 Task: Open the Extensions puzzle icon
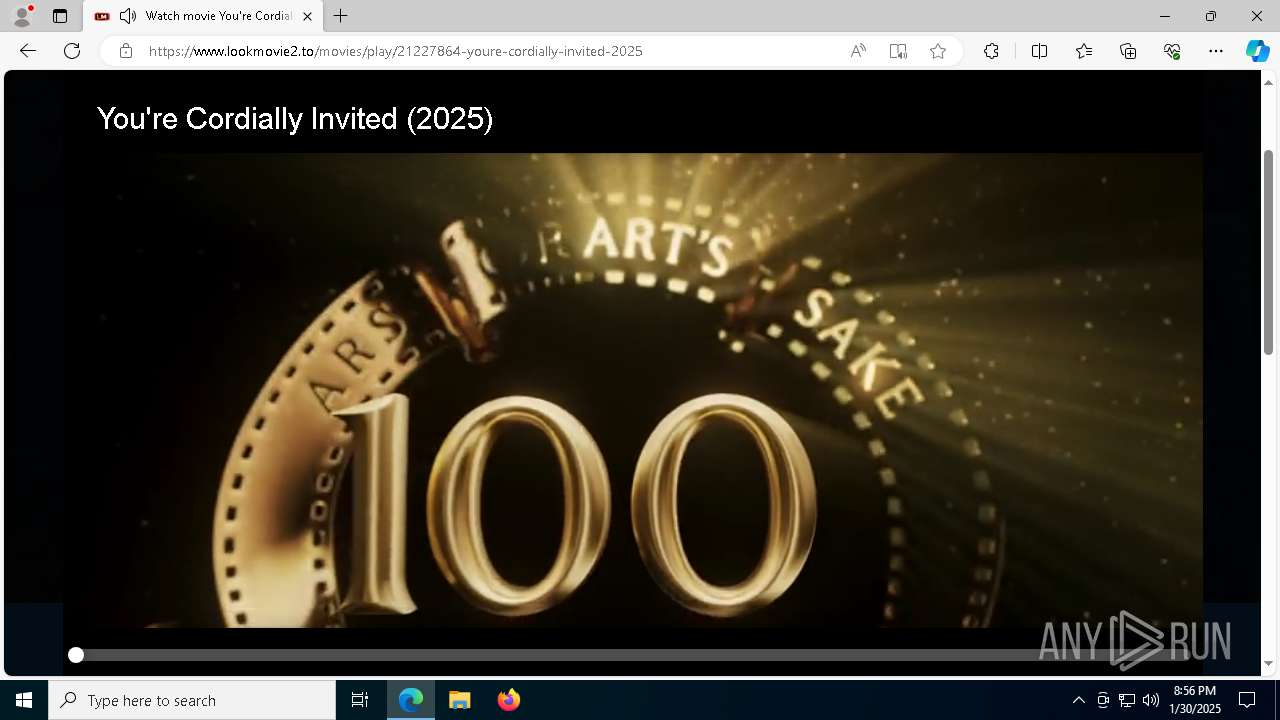pyautogui.click(x=991, y=51)
